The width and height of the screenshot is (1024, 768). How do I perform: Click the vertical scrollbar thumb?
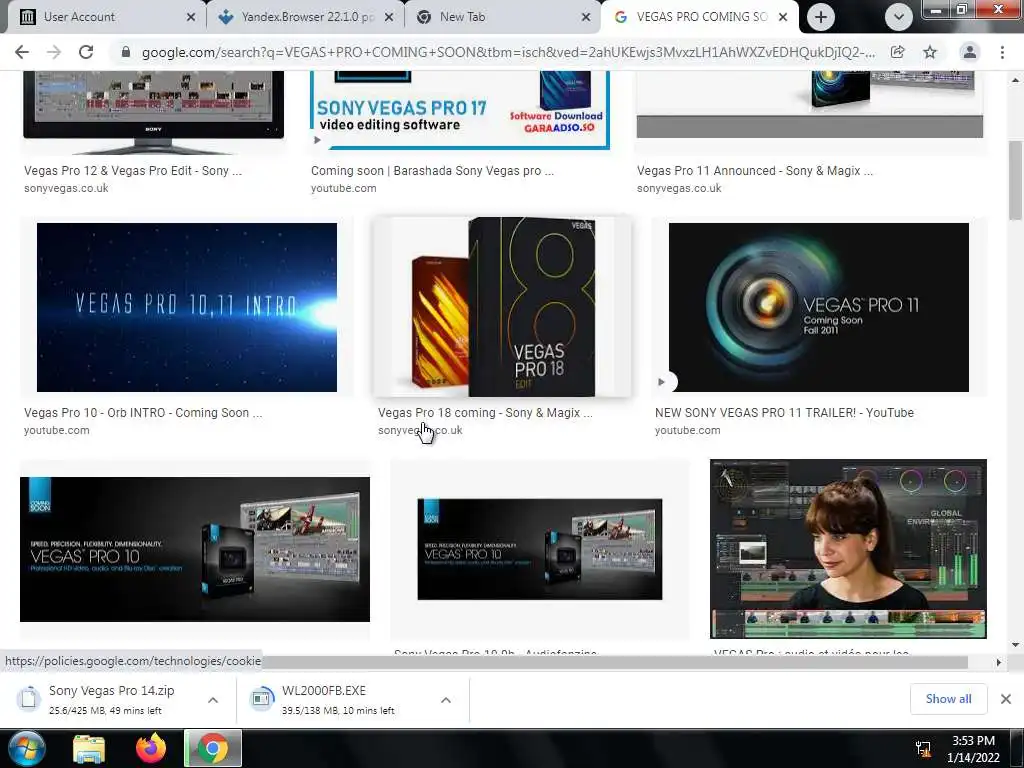(1016, 180)
